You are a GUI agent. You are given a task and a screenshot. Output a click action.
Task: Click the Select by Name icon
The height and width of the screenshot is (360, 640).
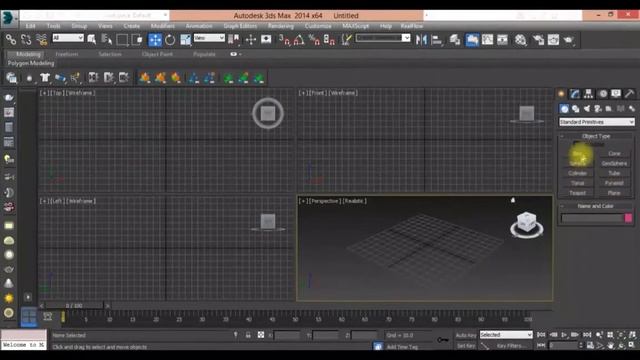tap(107, 40)
